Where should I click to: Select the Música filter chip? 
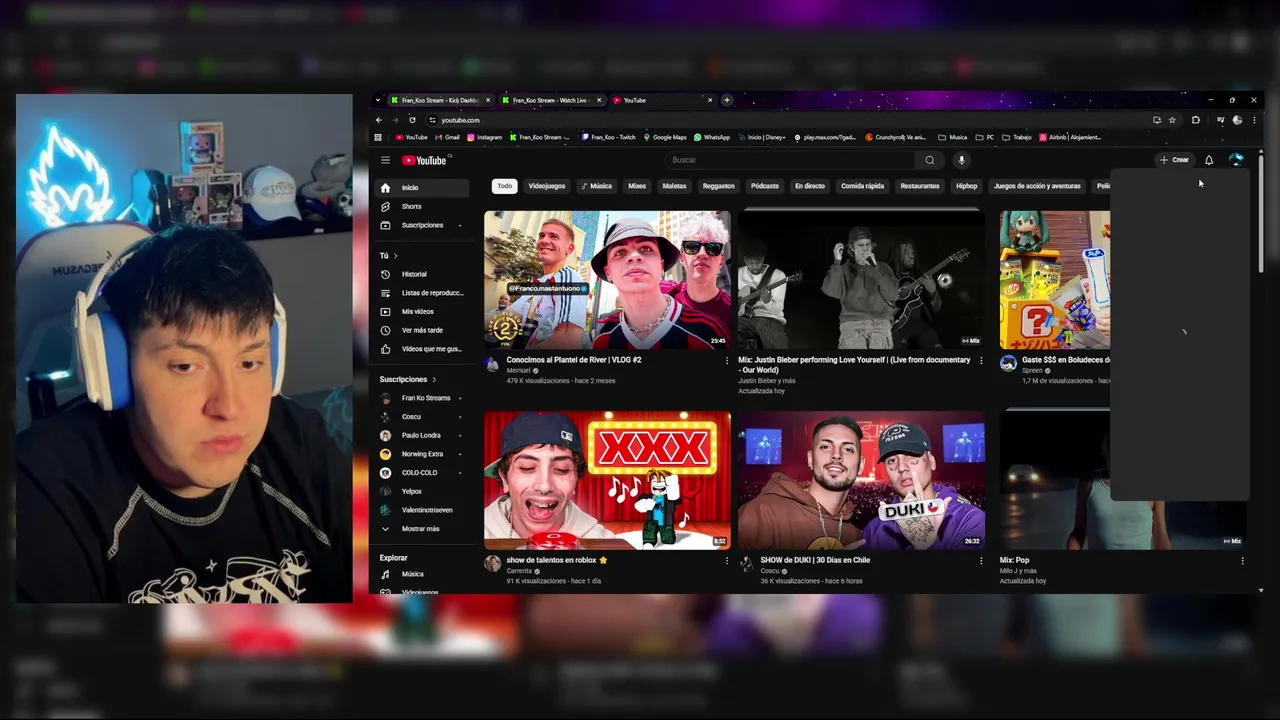(596, 186)
